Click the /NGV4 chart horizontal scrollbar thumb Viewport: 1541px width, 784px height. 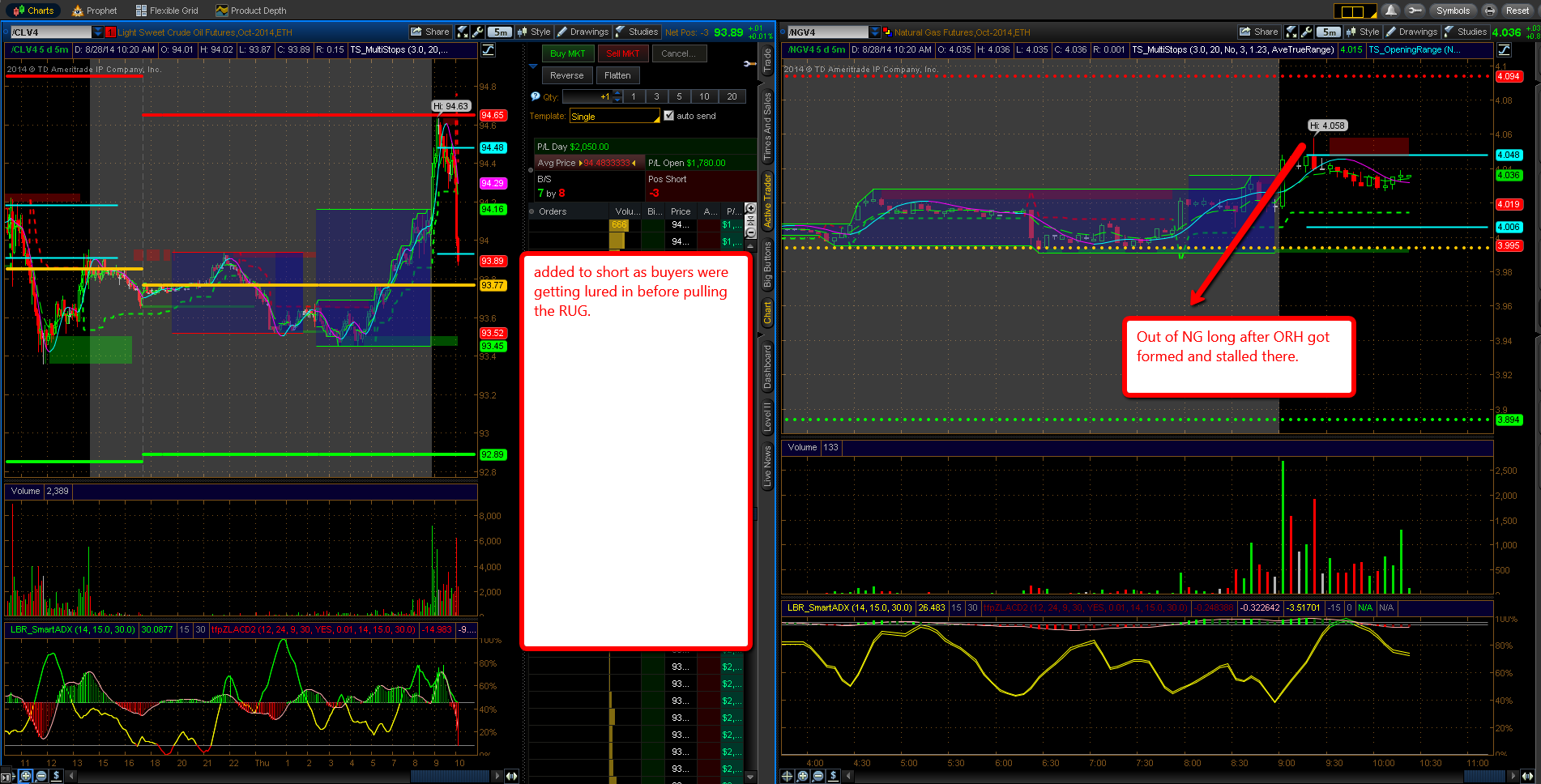[1484, 776]
